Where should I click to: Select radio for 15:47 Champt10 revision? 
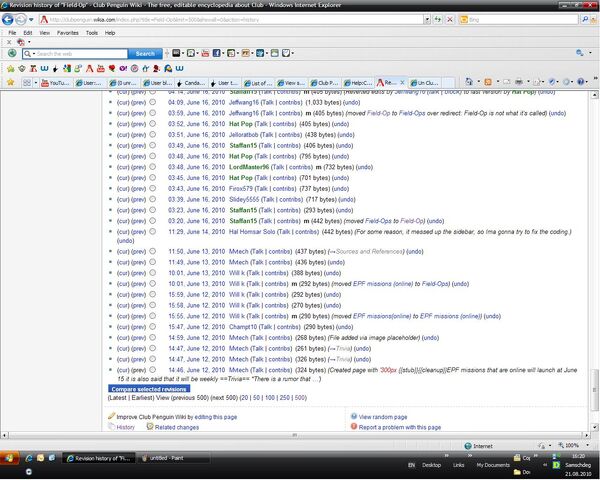pyautogui.click(x=152, y=327)
